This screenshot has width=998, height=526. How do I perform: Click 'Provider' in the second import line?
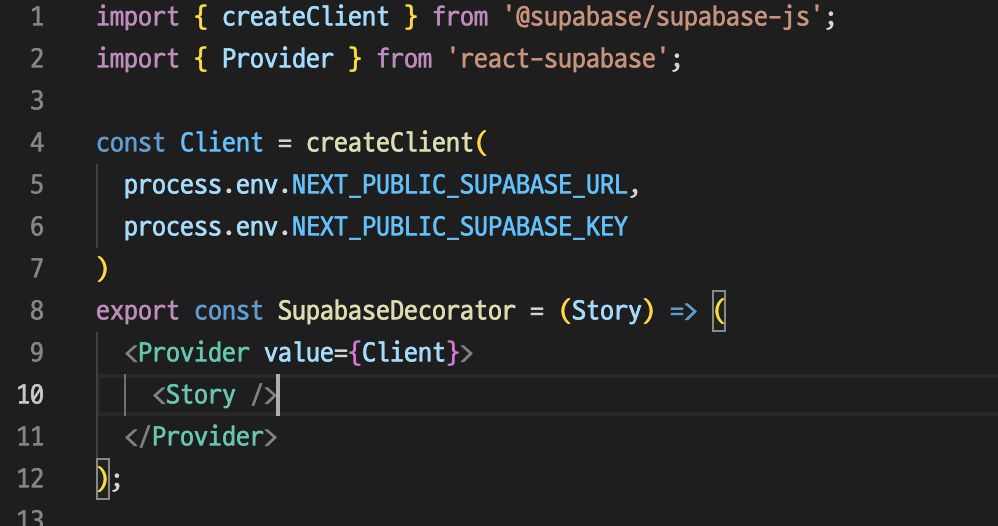(278, 59)
